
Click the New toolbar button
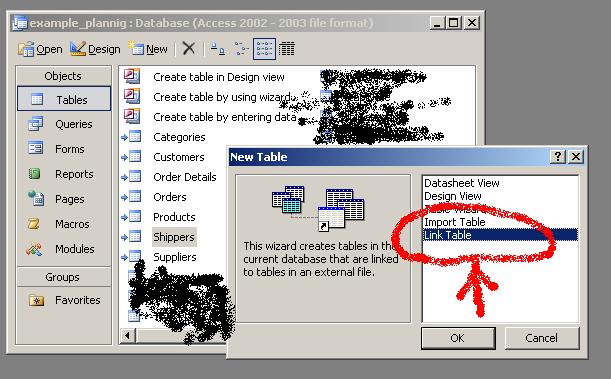pyautogui.click(x=148, y=49)
